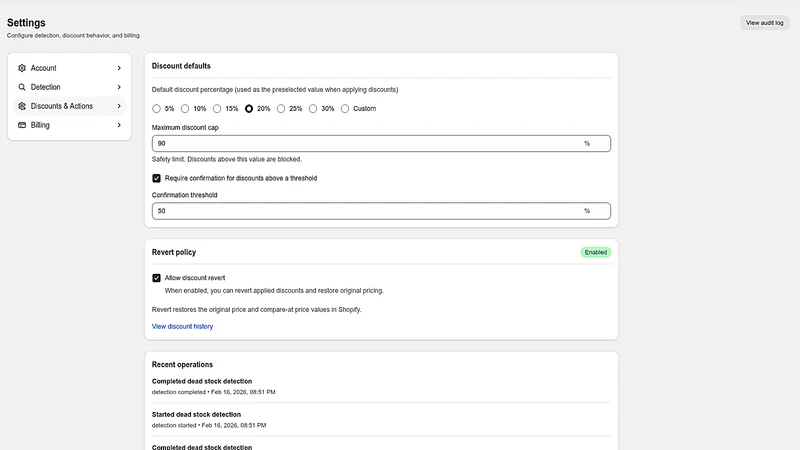Open the Detection settings section
800x450 pixels.
point(69,87)
